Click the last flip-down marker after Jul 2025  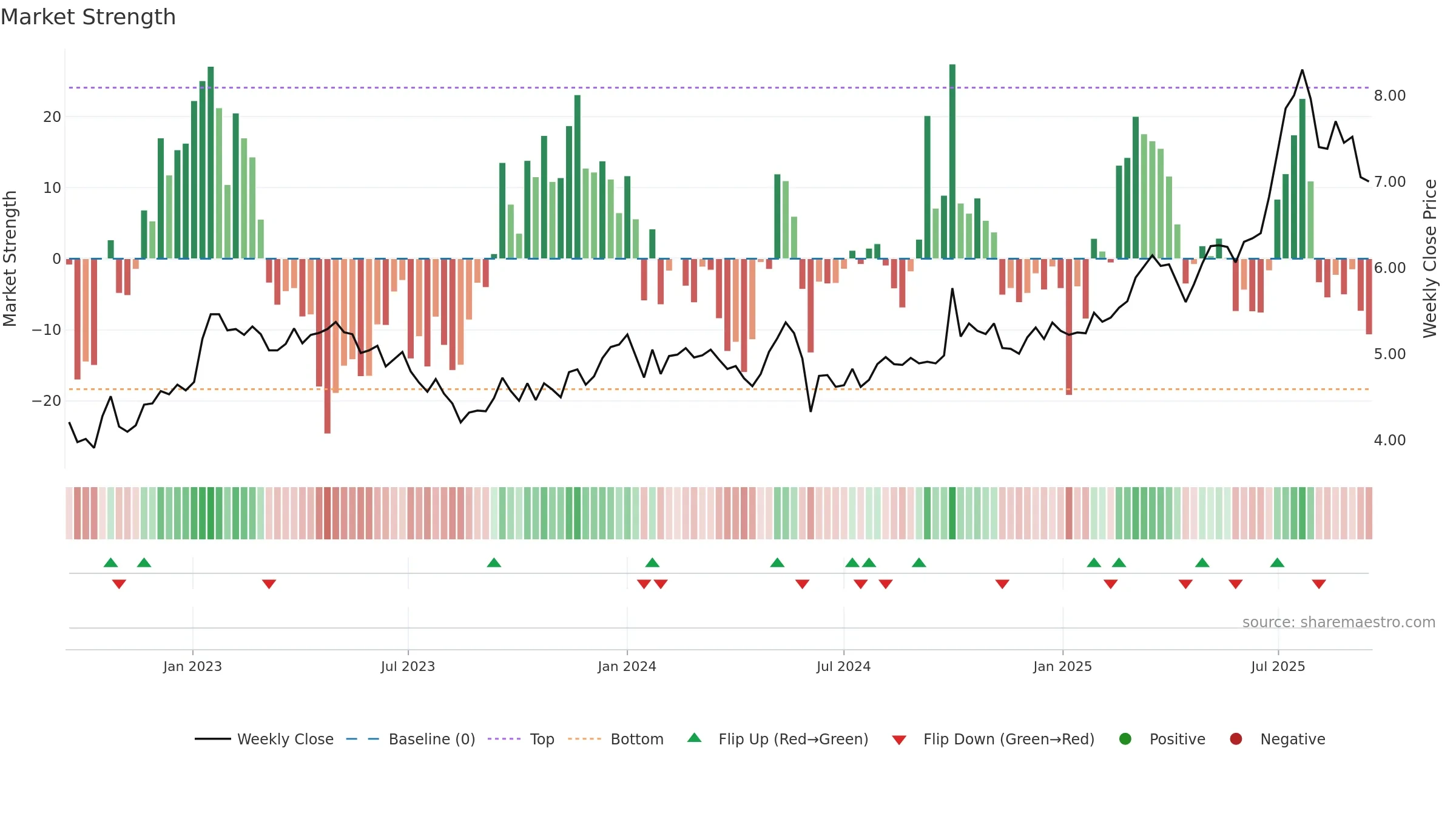pos(1319,584)
